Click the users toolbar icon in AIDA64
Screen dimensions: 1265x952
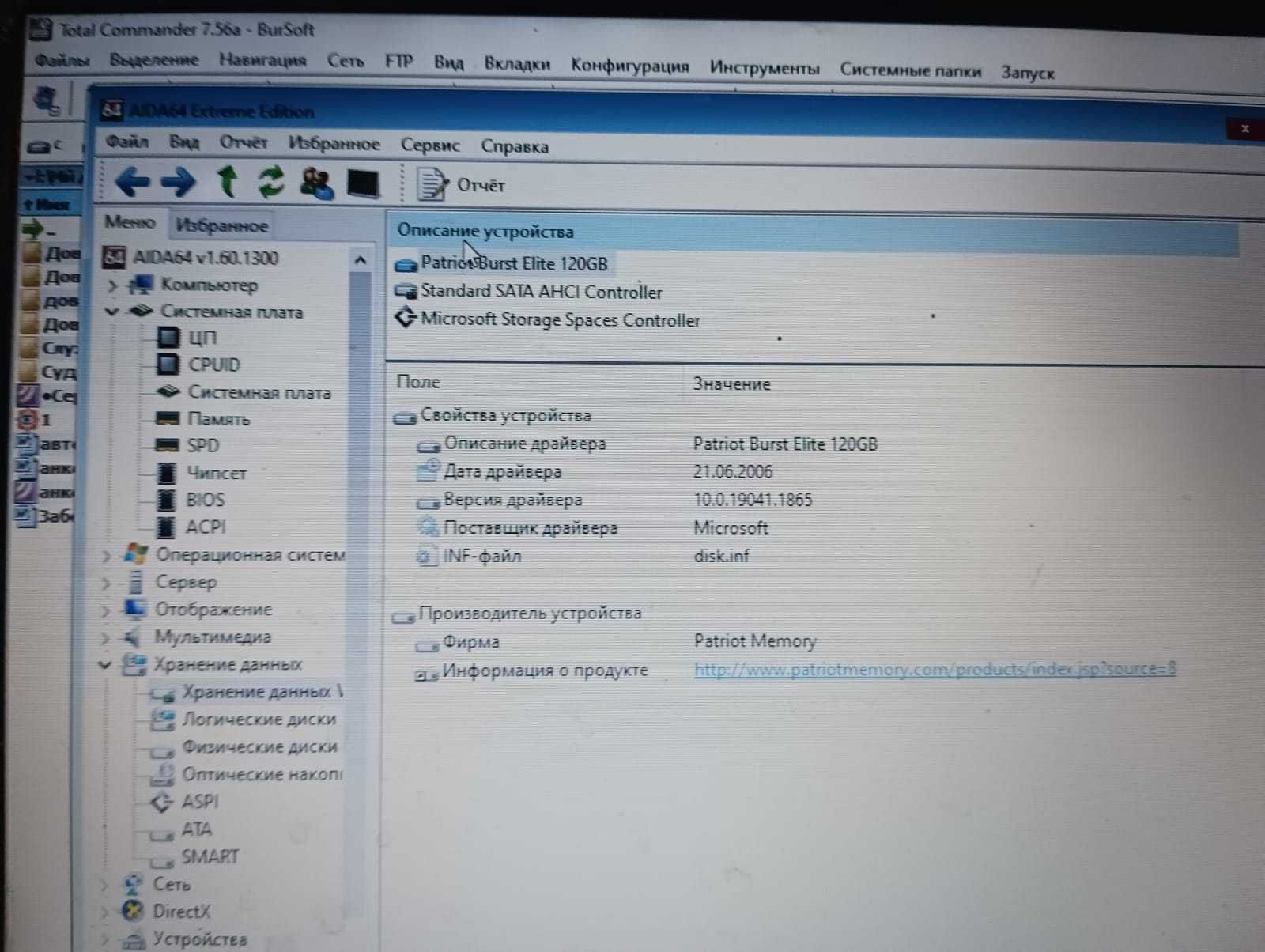316,183
